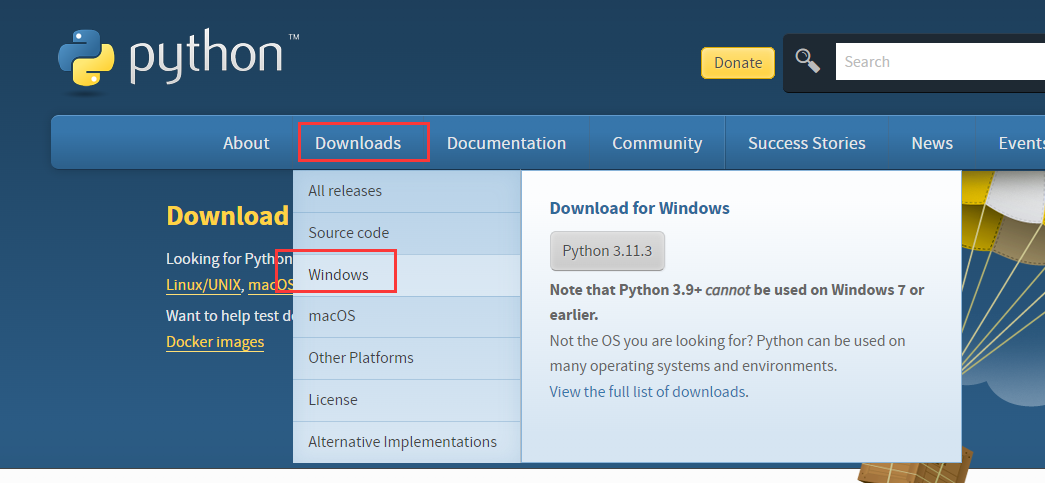Open the Docker images link
The height and width of the screenshot is (483, 1045).
[215, 342]
